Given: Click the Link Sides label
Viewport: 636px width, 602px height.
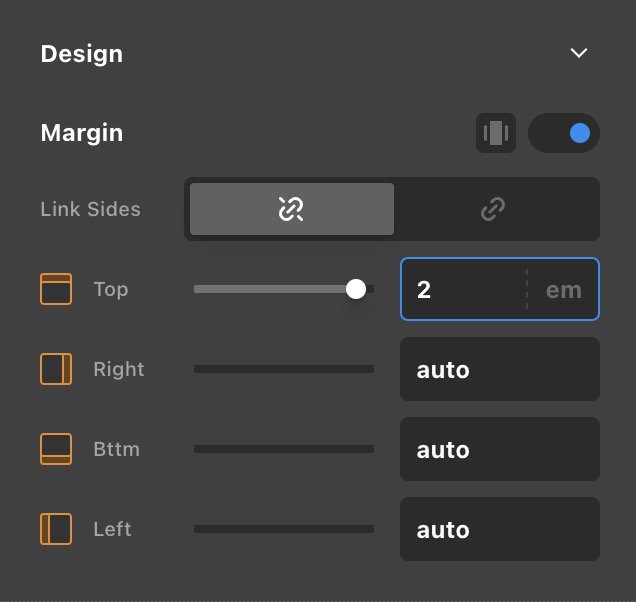Looking at the screenshot, I should point(90,209).
